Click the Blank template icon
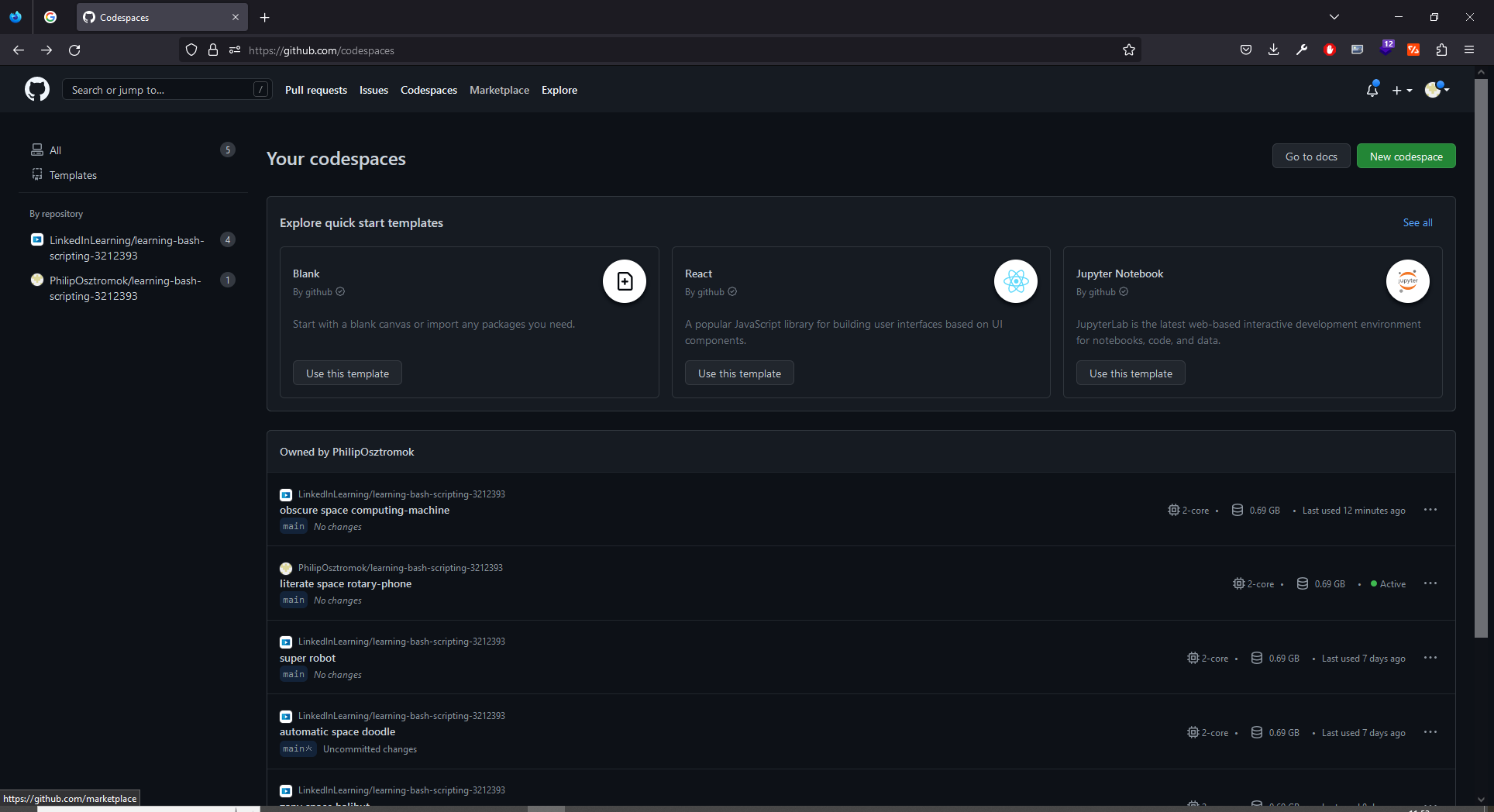The image size is (1494, 812). pyautogui.click(x=625, y=281)
